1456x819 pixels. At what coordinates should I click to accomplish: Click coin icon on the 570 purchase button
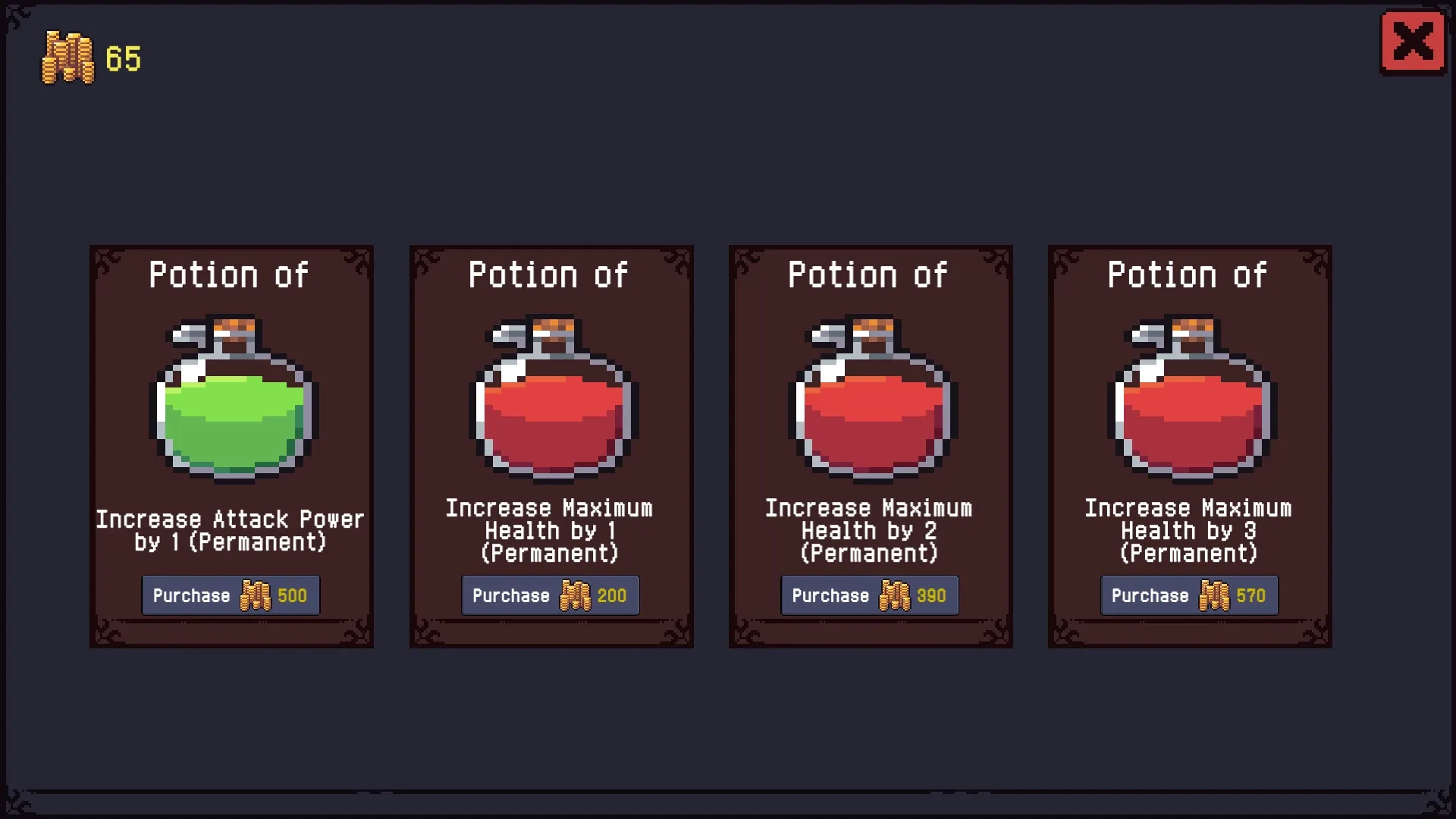(x=1214, y=595)
